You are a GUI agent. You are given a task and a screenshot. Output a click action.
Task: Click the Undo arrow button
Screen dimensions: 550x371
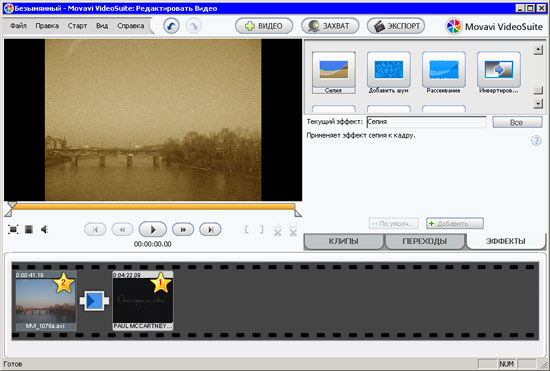coord(171,26)
